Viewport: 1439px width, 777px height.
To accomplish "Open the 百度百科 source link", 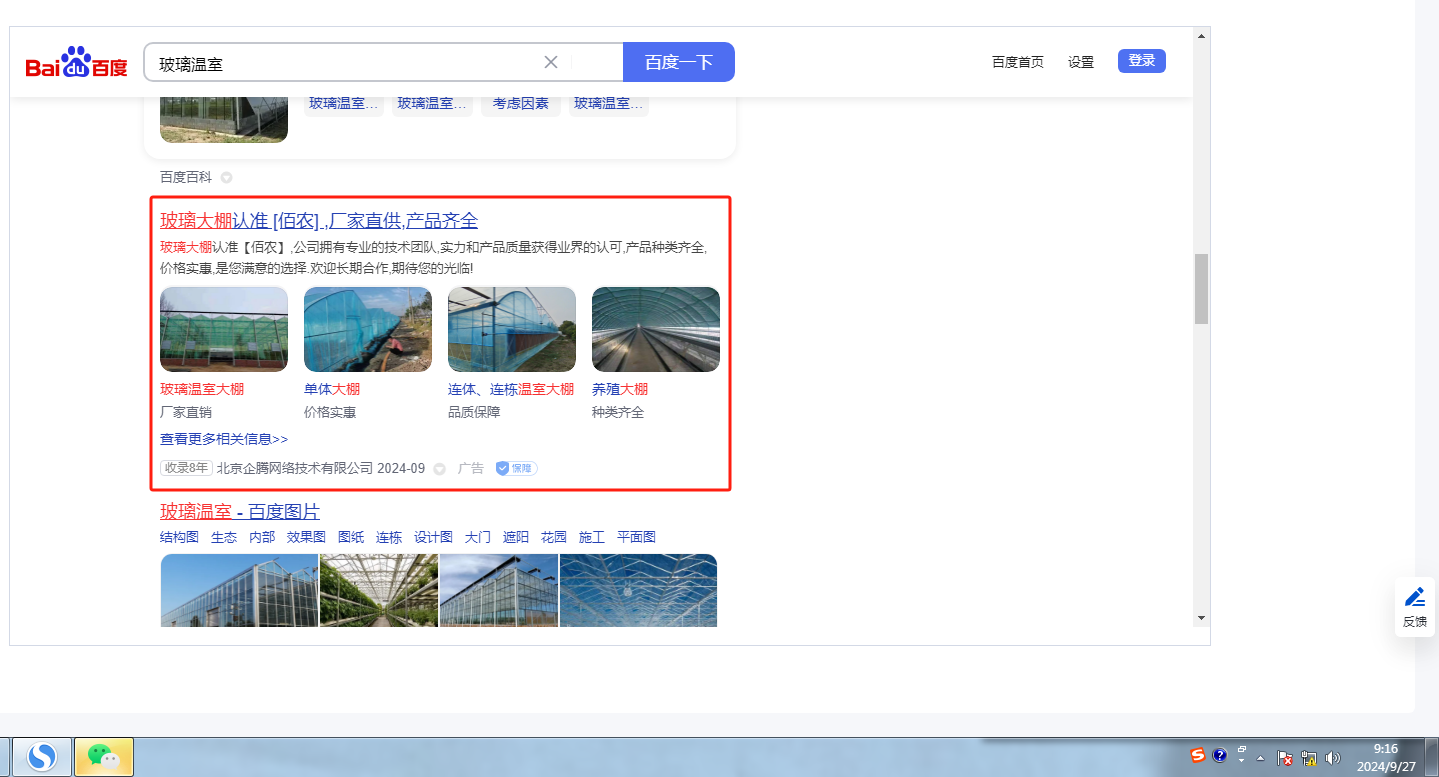I will pyautogui.click(x=186, y=177).
